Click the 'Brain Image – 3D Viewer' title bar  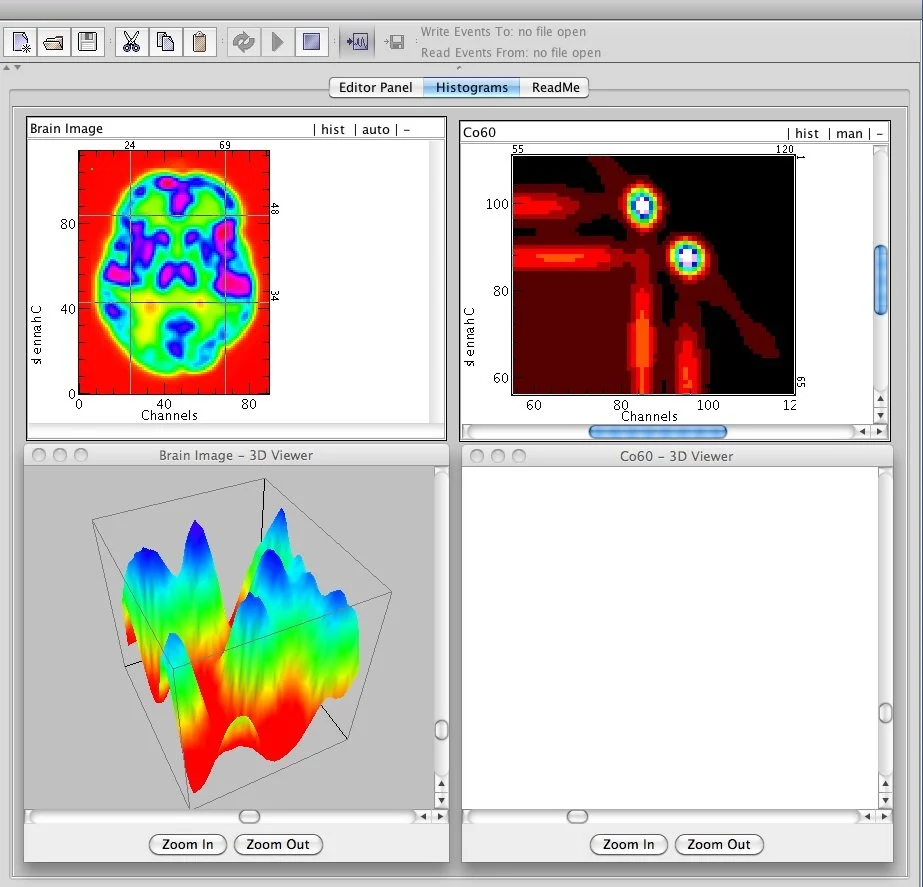[x=236, y=455]
